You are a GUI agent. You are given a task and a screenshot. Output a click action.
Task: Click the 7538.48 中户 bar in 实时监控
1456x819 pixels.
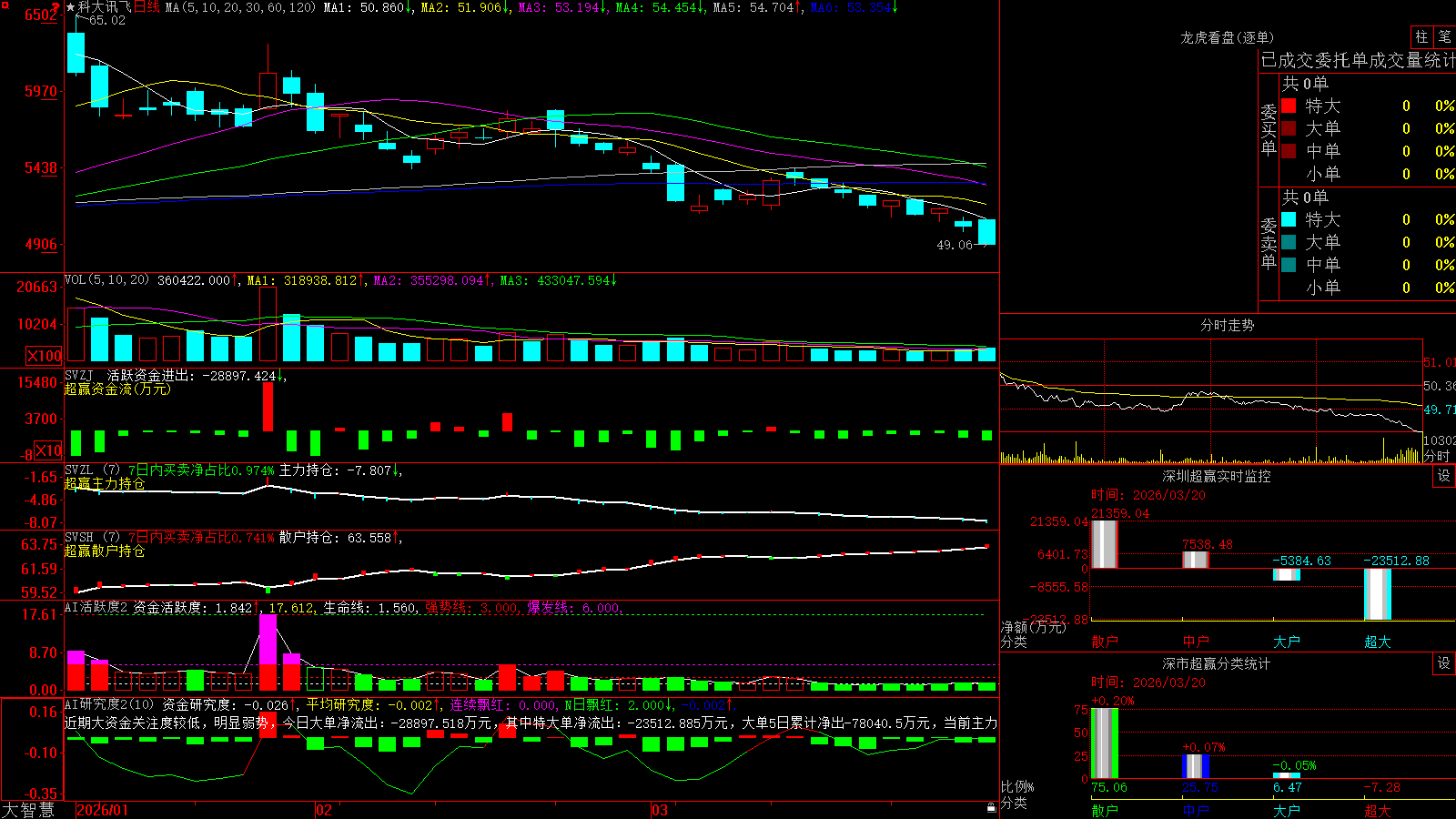click(x=1196, y=560)
